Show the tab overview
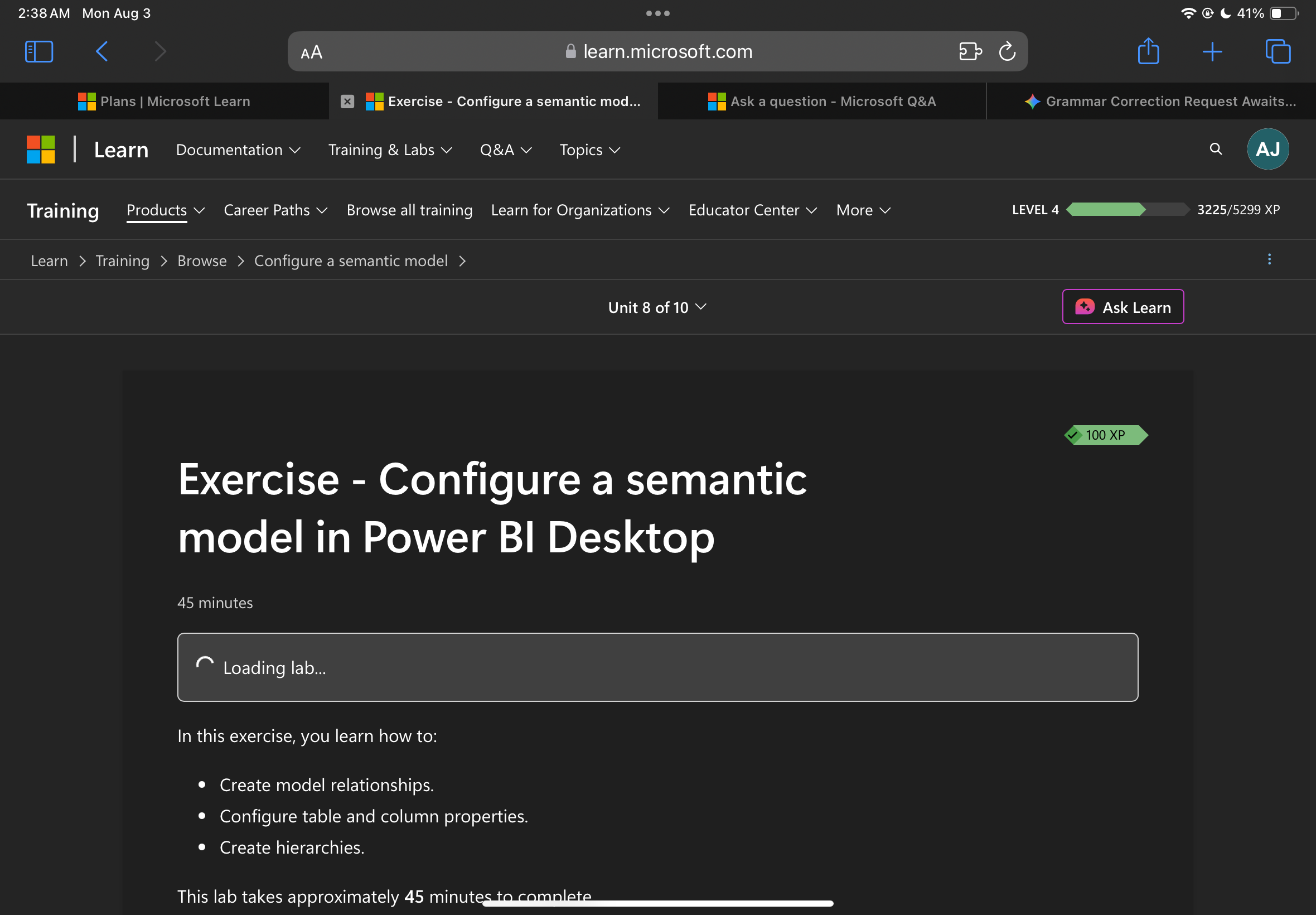1316x915 pixels. (x=1278, y=51)
